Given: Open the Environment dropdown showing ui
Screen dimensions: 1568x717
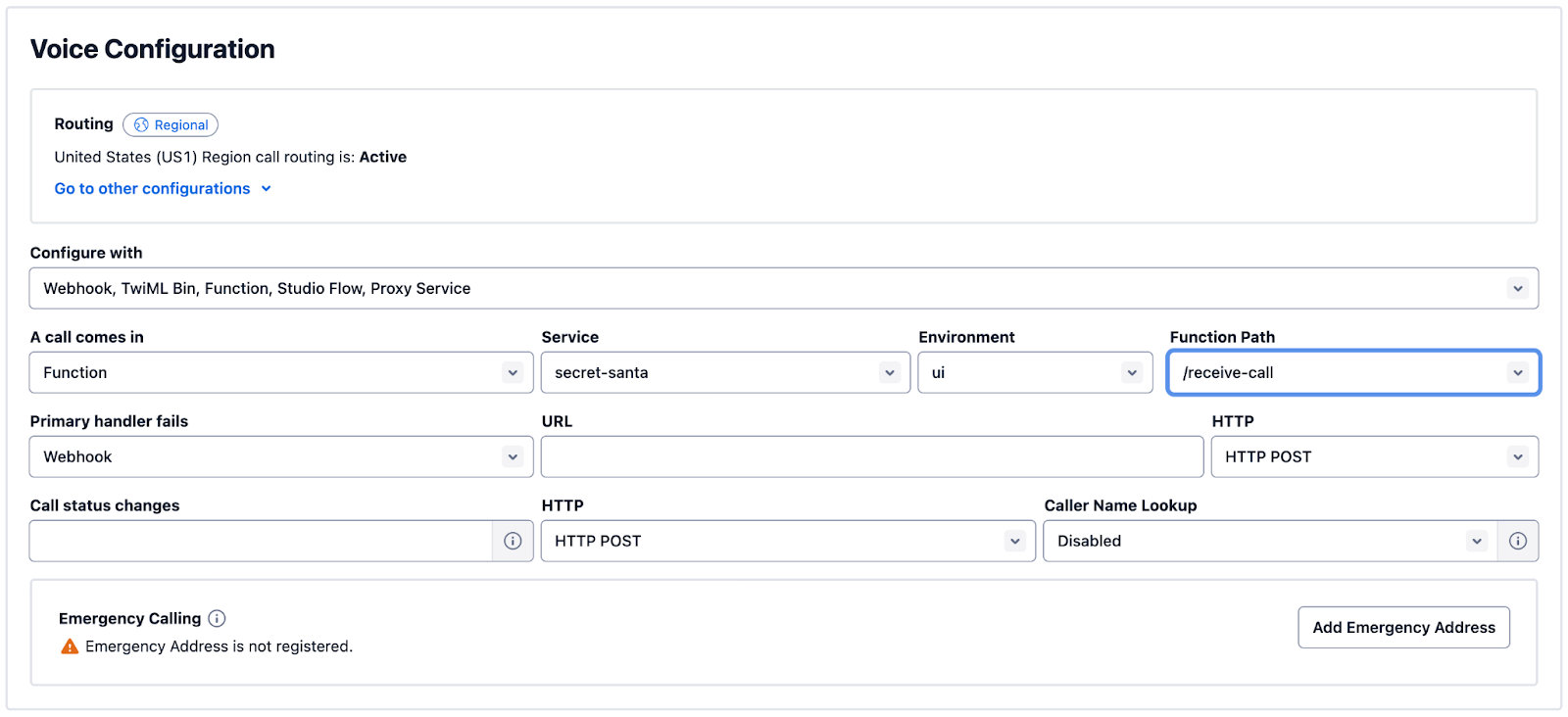Looking at the screenshot, I should (x=1035, y=372).
